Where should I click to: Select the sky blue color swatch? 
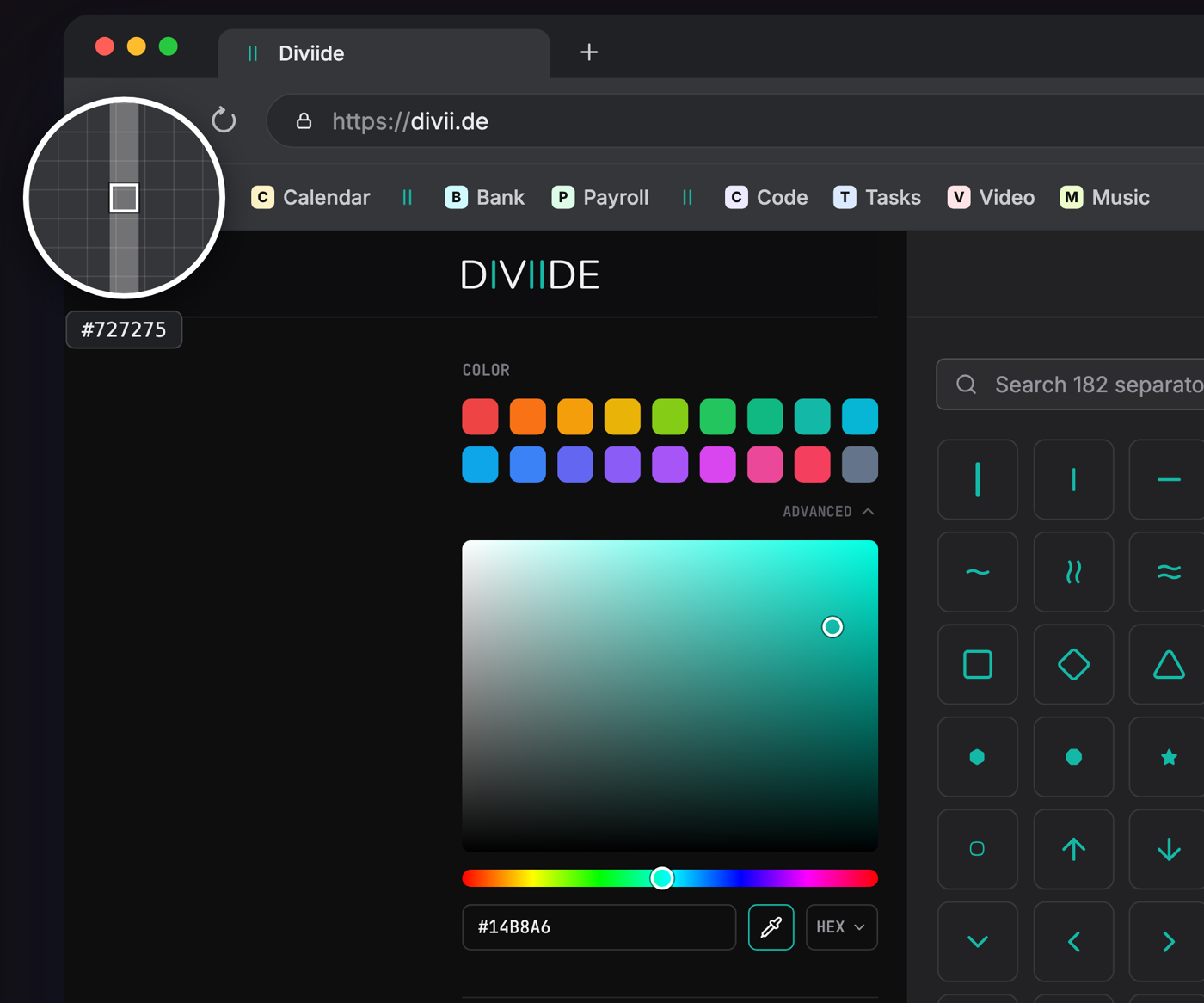481,465
